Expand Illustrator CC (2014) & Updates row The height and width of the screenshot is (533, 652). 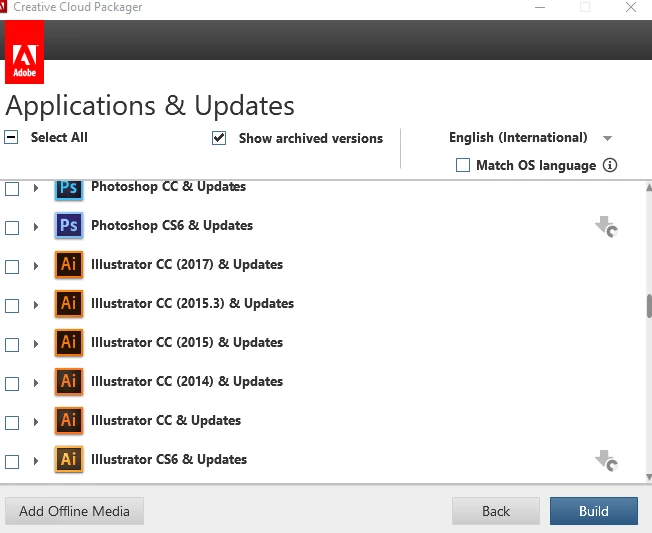[x=36, y=382]
